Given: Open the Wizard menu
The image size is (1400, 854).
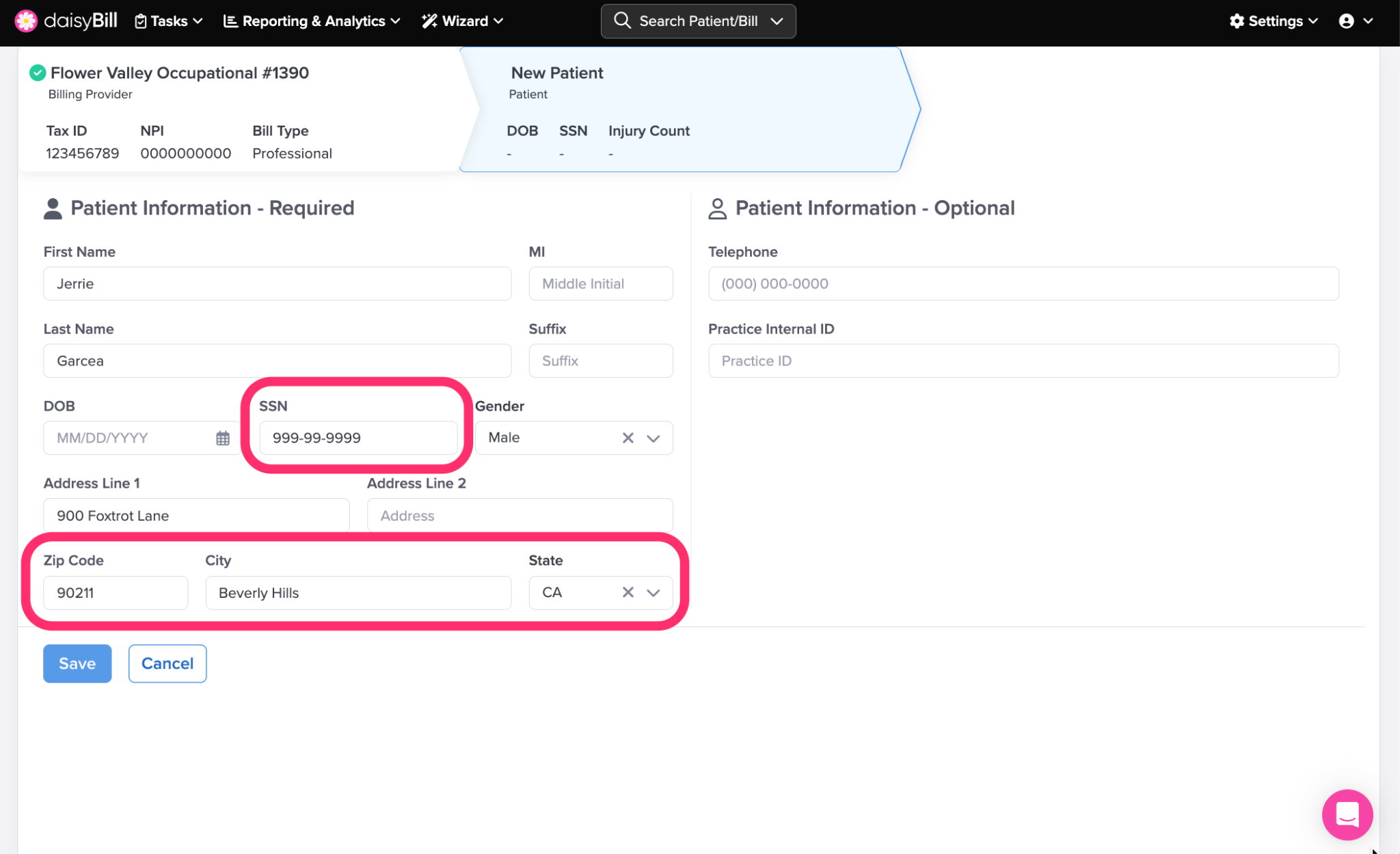Looking at the screenshot, I should pyautogui.click(x=463, y=21).
